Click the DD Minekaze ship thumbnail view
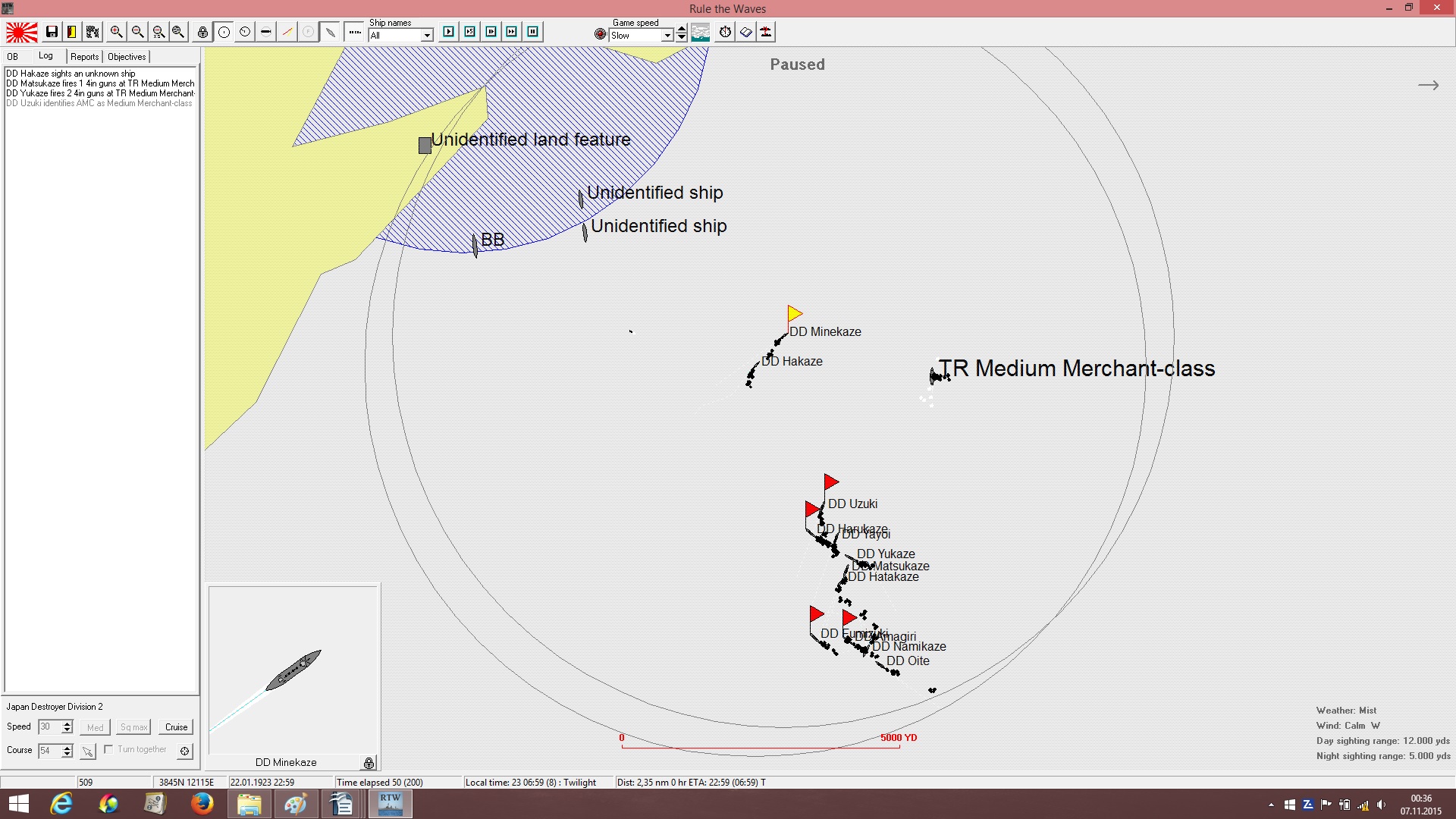 (293, 670)
